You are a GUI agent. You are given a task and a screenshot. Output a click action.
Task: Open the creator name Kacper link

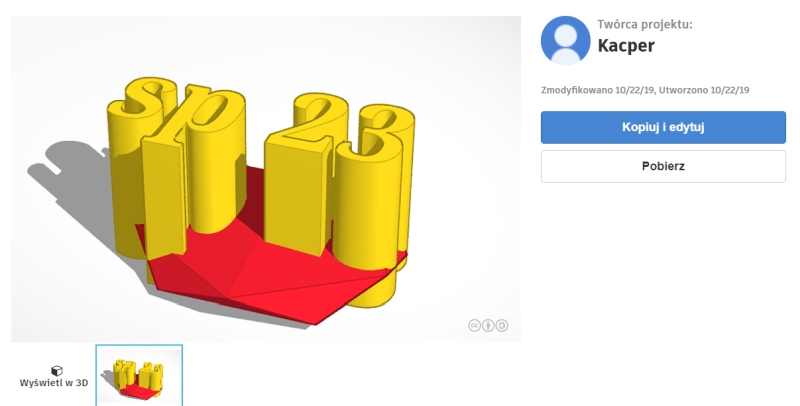point(626,46)
